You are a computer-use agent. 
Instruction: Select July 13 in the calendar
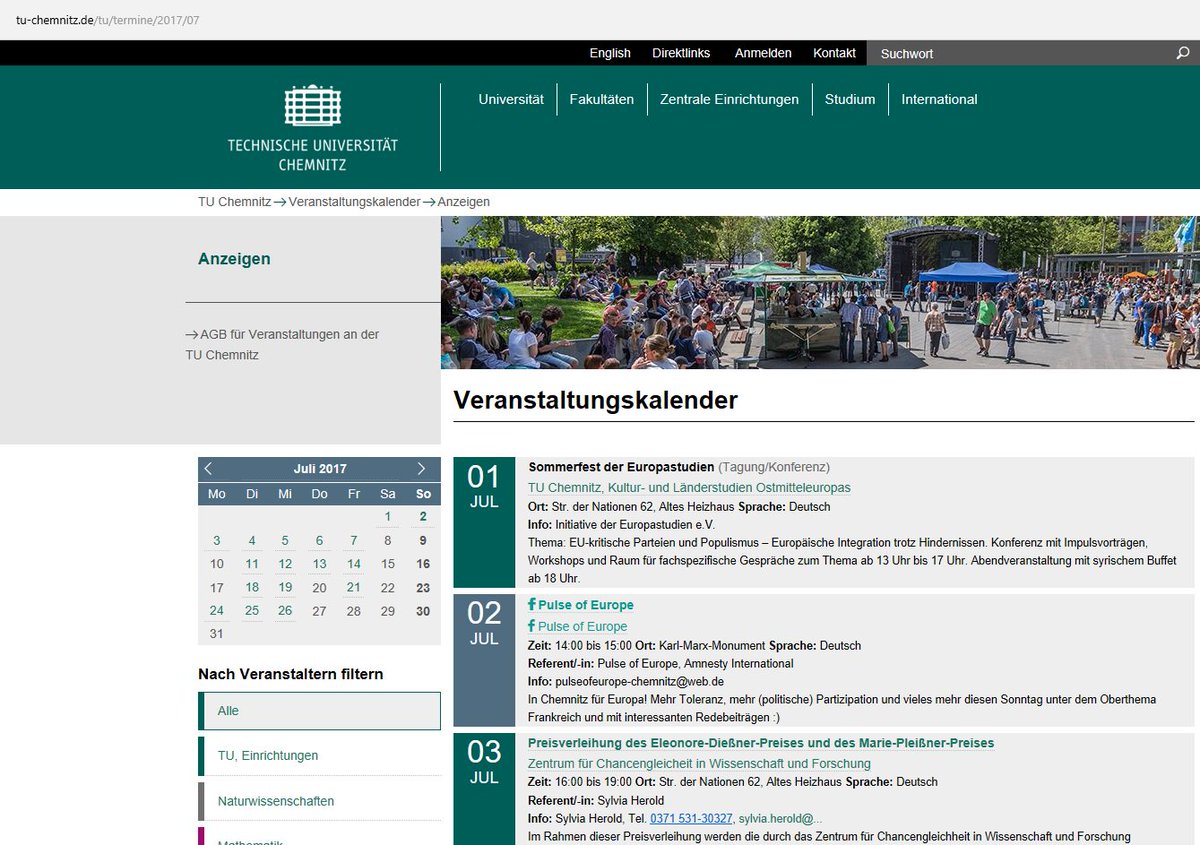pos(319,564)
